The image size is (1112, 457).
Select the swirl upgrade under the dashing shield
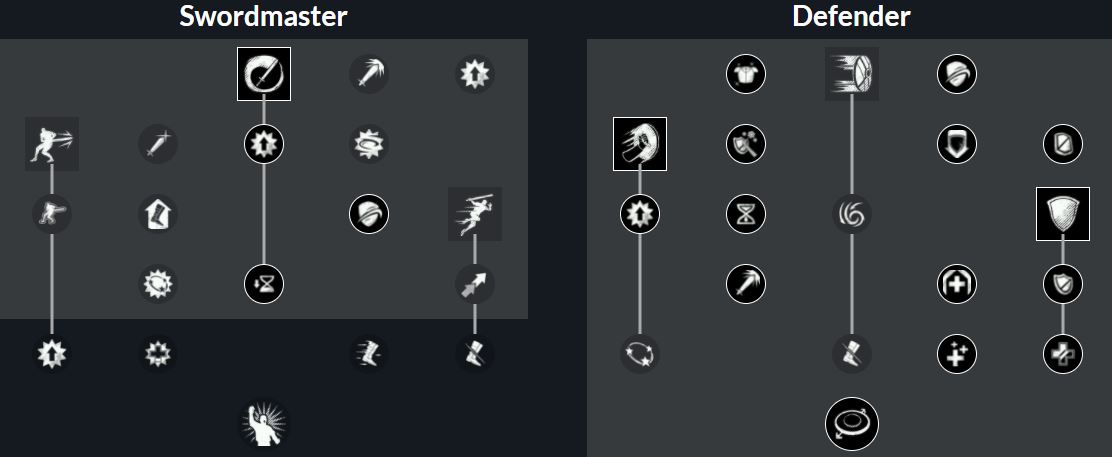tap(852, 214)
